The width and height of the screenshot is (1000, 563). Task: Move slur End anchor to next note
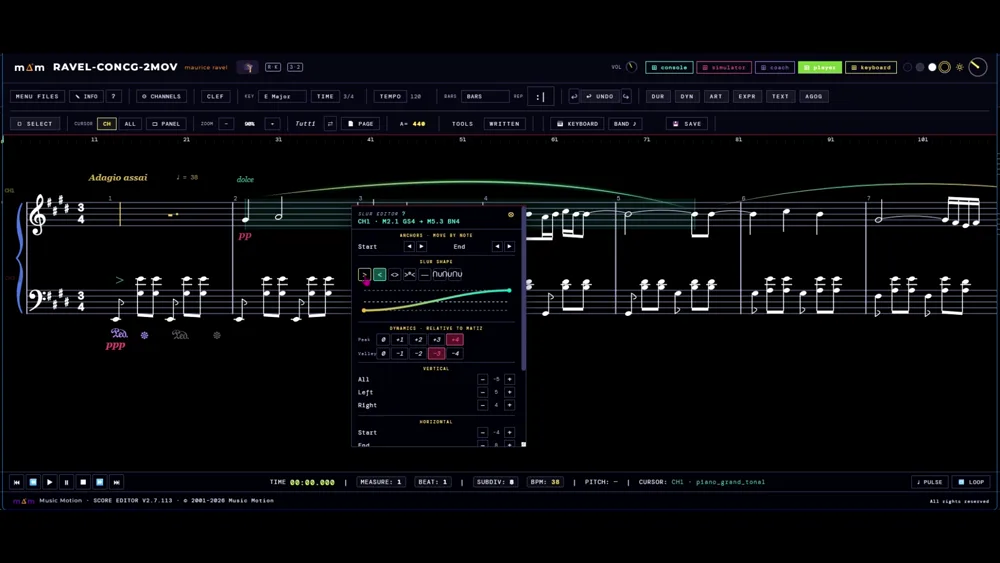pos(509,246)
